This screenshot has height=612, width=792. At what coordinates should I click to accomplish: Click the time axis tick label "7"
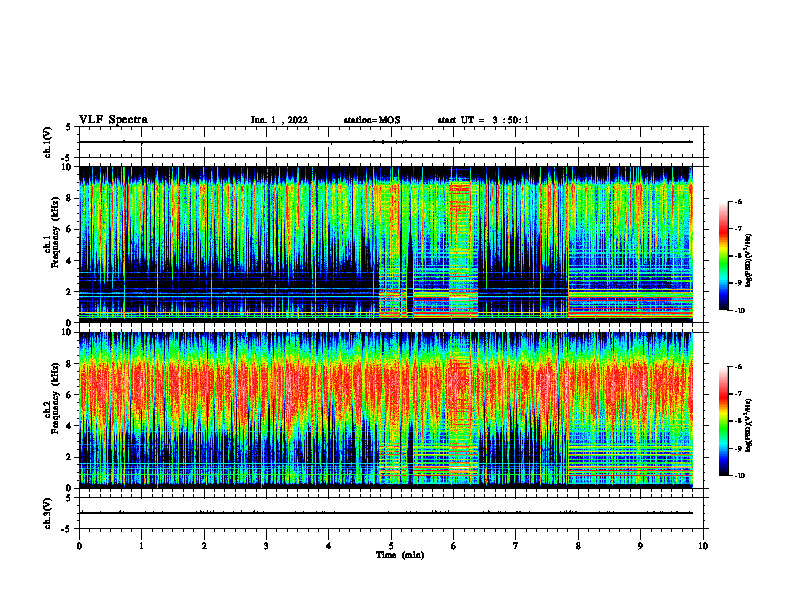[x=516, y=546]
